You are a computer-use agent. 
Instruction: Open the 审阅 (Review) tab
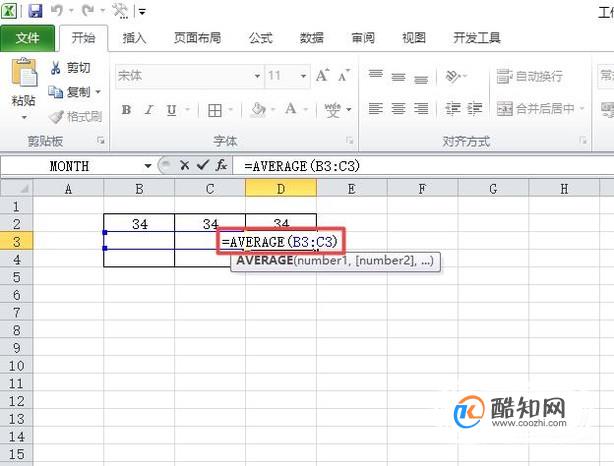point(363,38)
